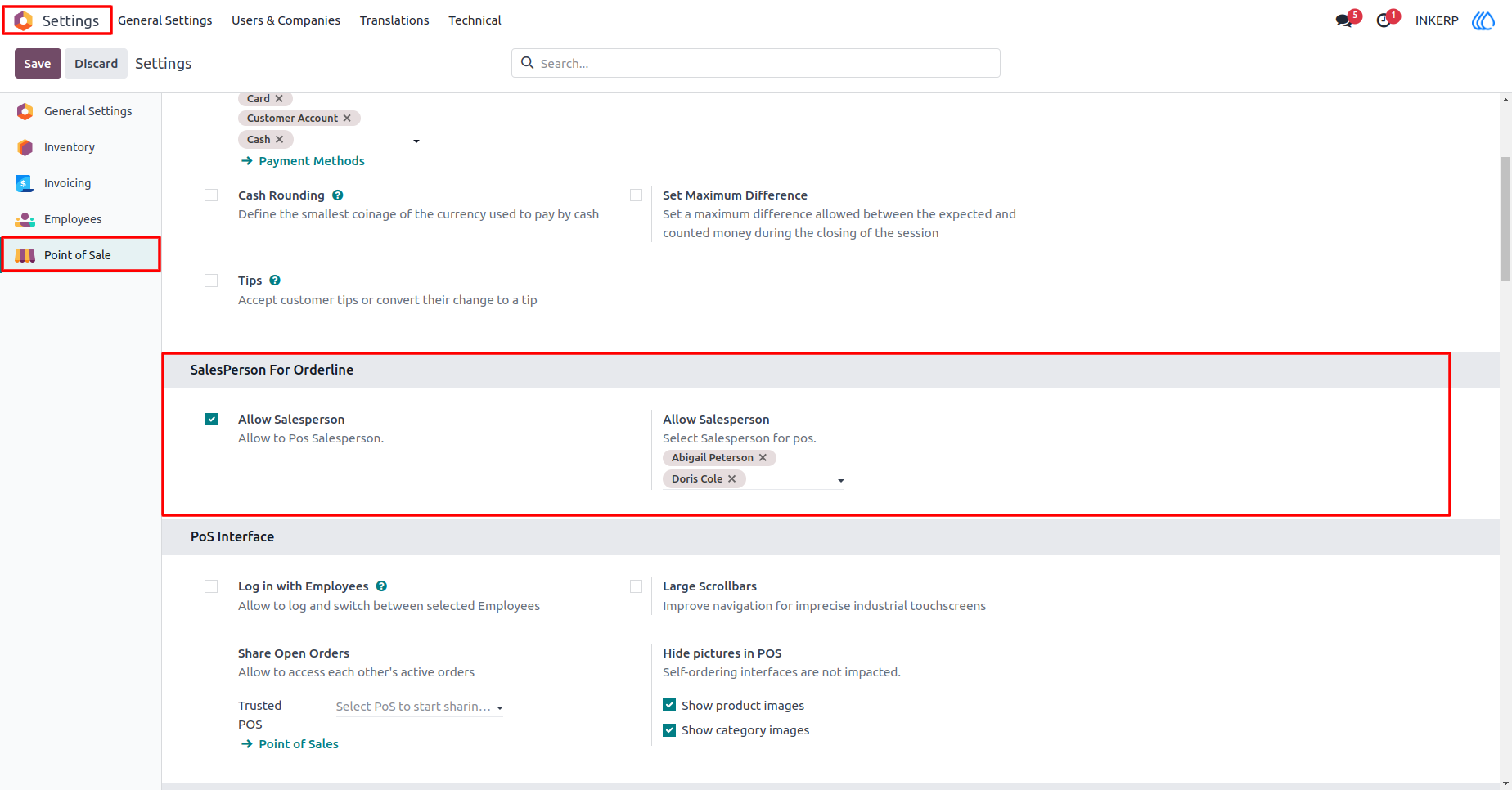Disable the Allow Salesperson checkbox
Viewport: 1512px width, 790px height.
tap(211, 420)
